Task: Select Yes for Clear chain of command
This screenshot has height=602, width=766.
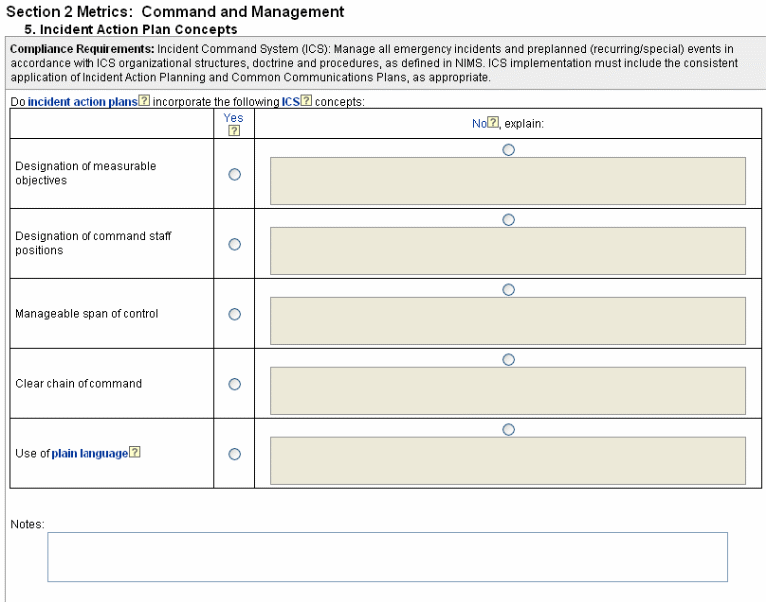Action: tap(235, 384)
